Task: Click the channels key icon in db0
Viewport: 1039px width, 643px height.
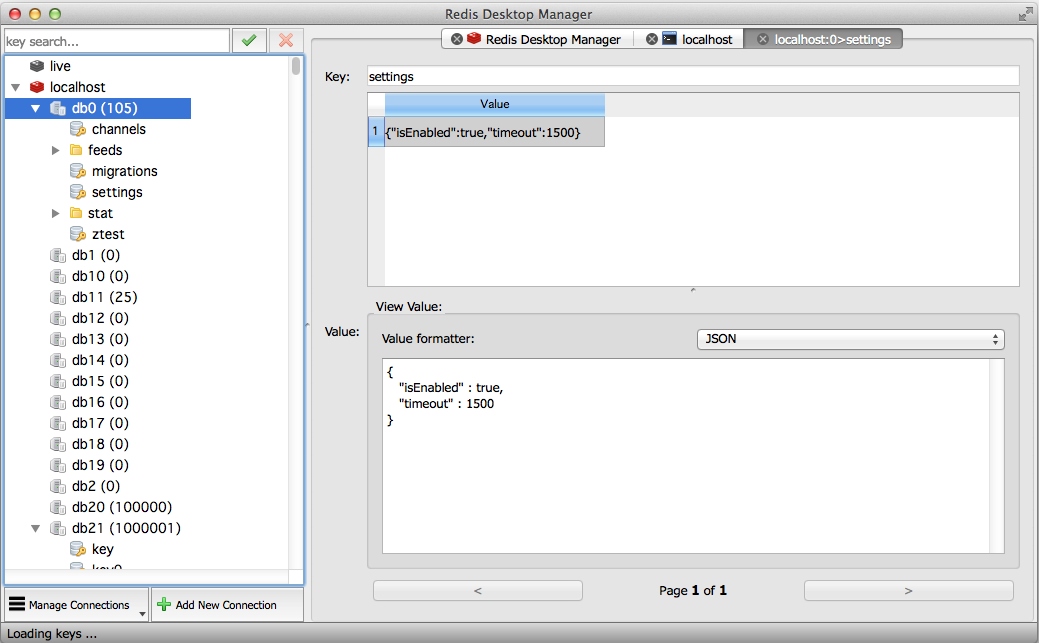Action: click(78, 129)
